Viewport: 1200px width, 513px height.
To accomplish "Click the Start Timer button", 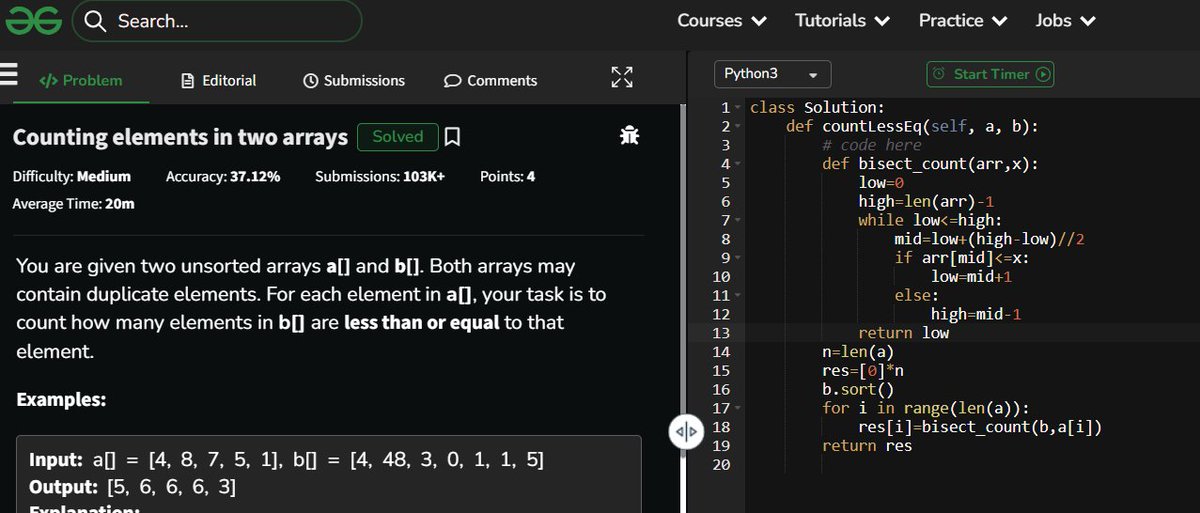I will coord(991,74).
